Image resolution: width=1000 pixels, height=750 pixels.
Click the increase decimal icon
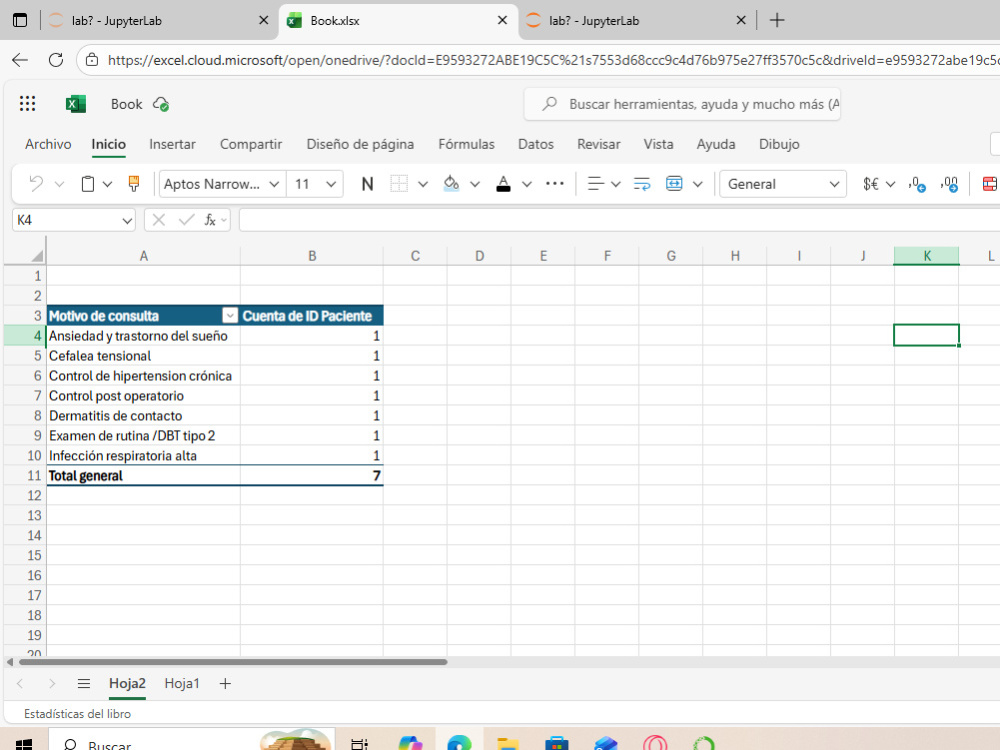[x=949, y=184]
